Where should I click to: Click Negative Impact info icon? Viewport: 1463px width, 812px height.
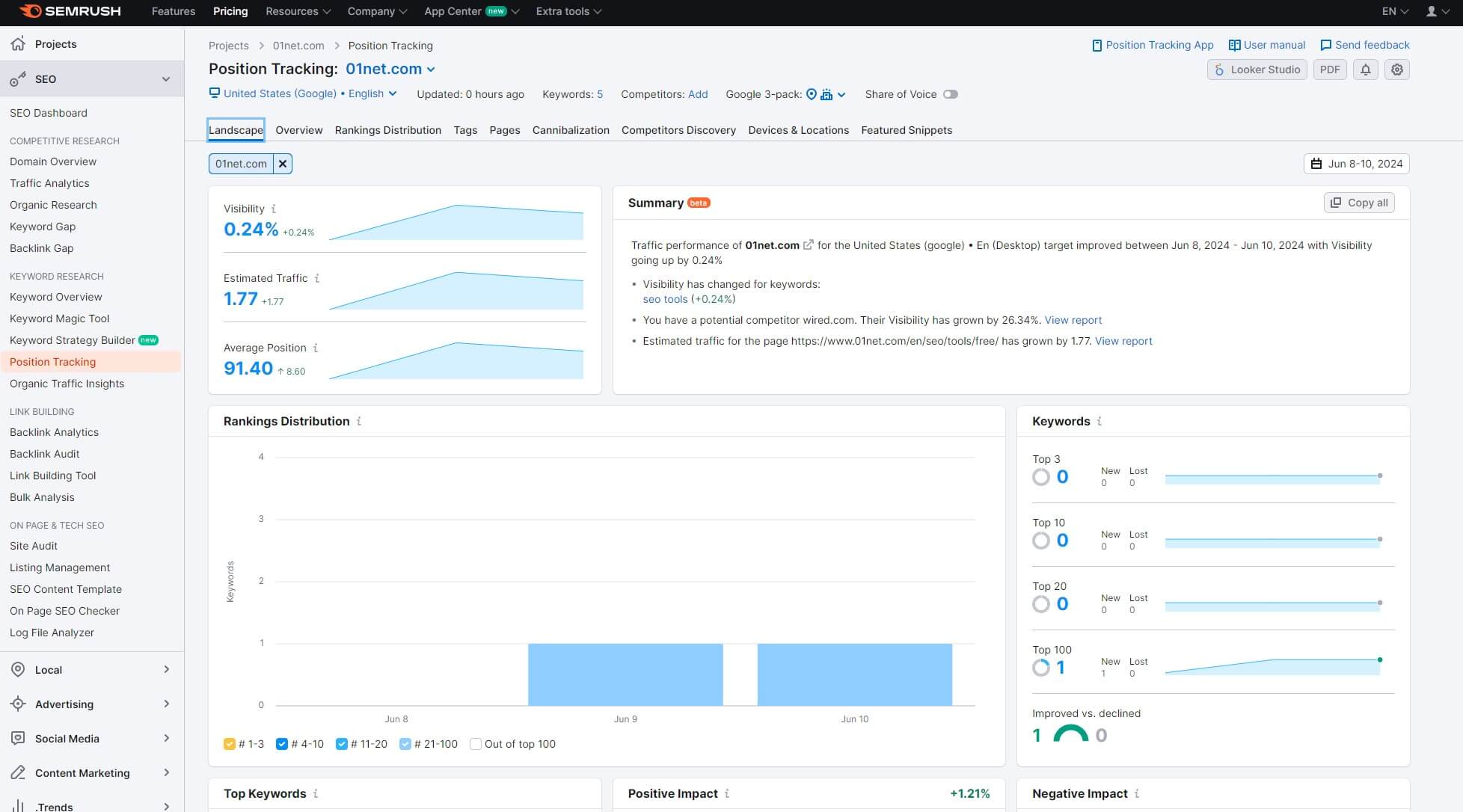(1137, 793)
